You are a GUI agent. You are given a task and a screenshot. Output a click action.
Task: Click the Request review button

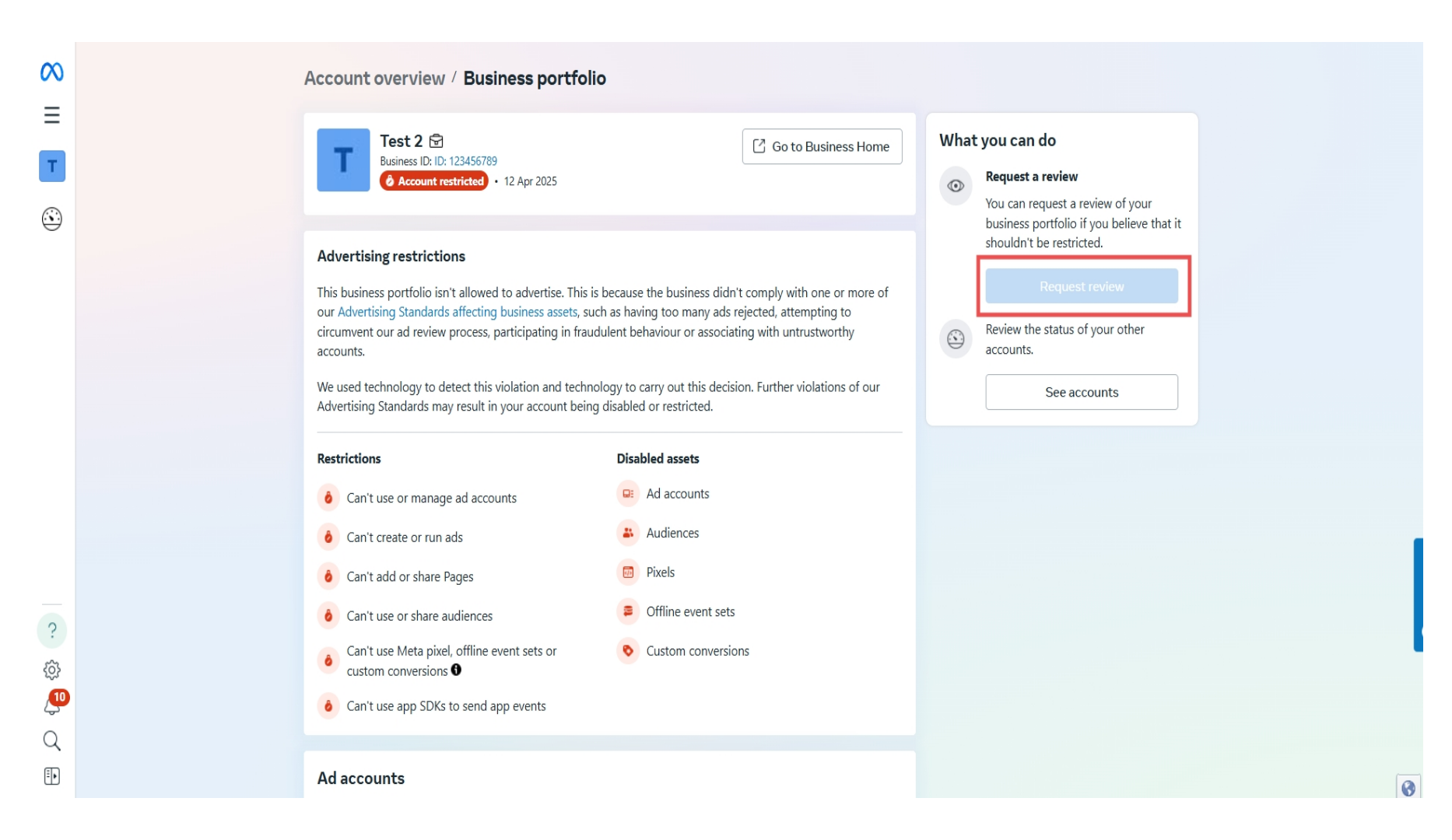(x=1081, y=286)
